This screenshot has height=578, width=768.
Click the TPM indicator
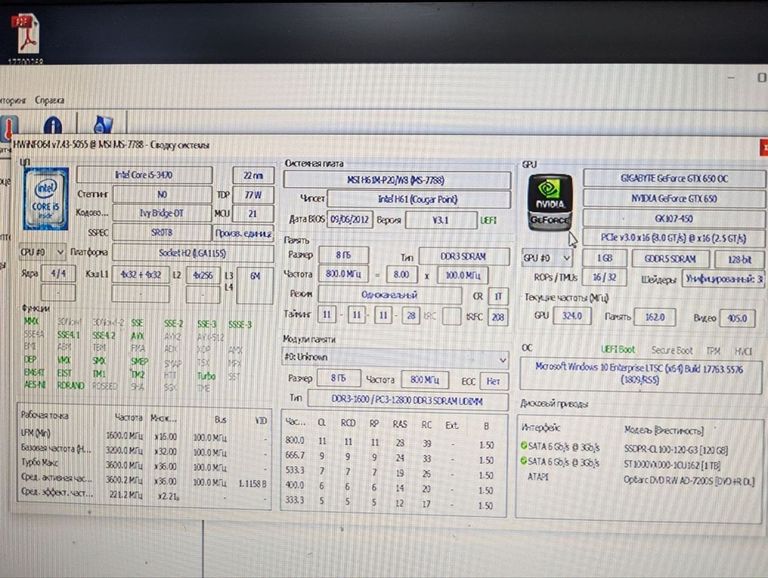(713, 351)
